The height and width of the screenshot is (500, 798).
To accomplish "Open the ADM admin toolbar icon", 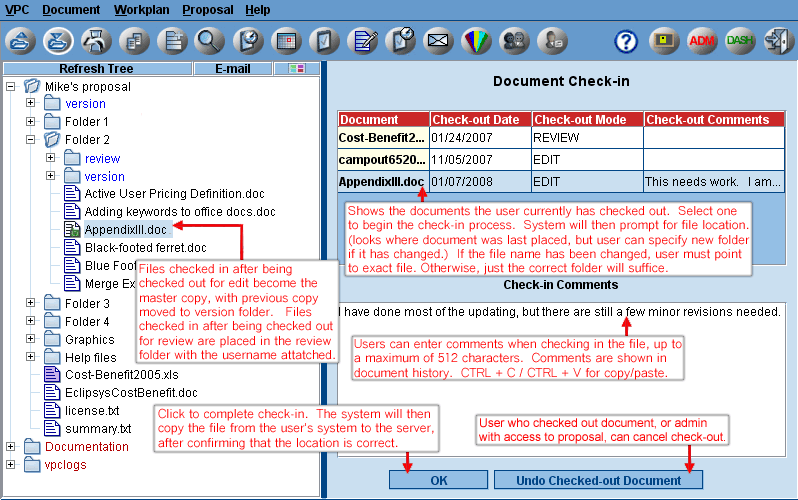I will pos(702,41).
